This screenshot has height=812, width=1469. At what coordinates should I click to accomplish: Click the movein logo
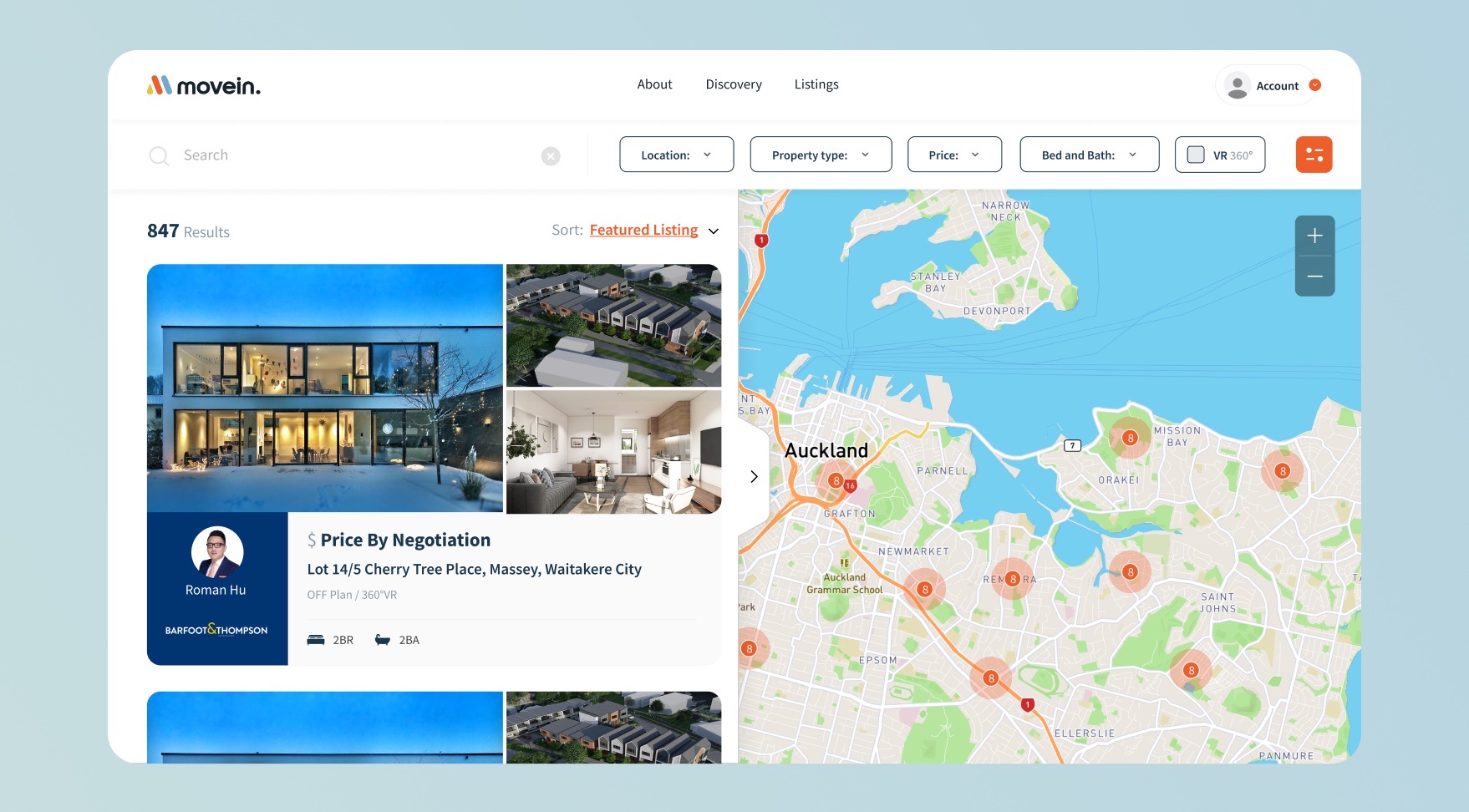(204, 85)
